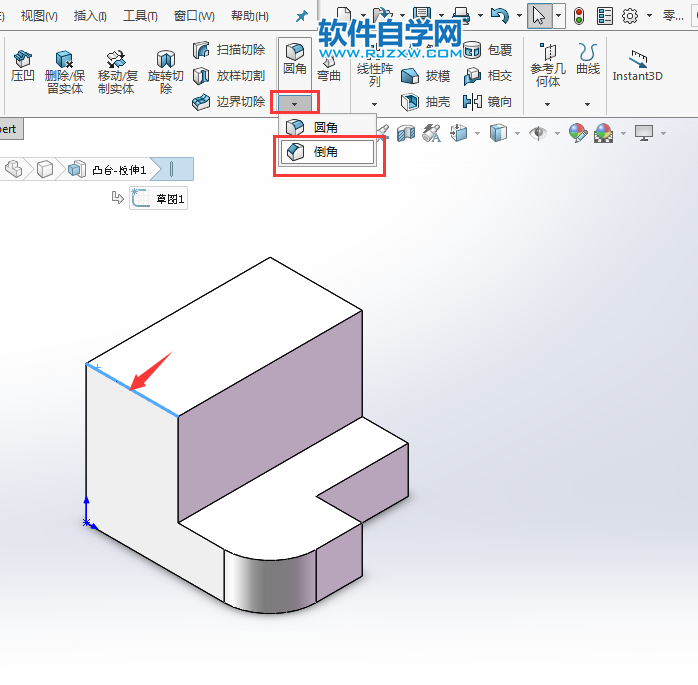Screen dimensions: 698x685
Task: Expand the Display Style dropdown arrow
Action: pos(517,133)
